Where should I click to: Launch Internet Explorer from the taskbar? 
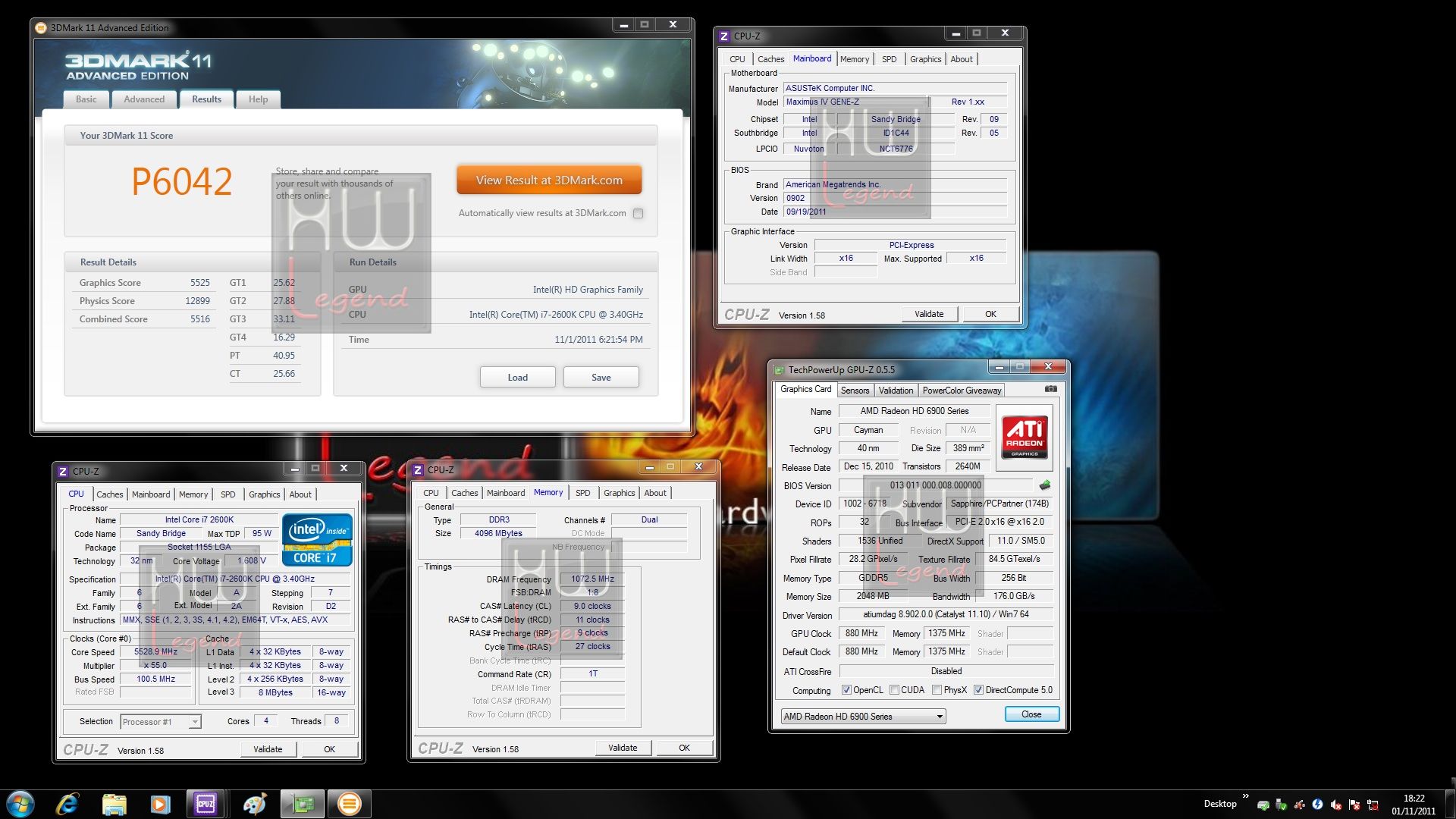click(x=67, y=804)
